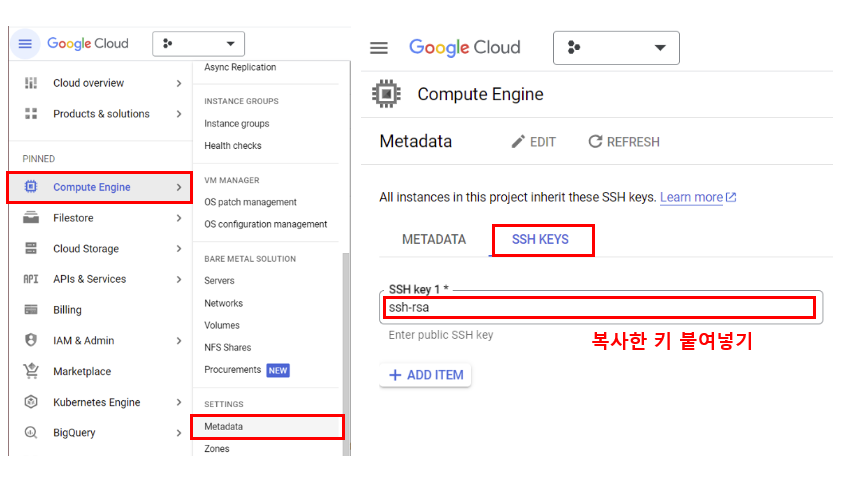Expand the Compute Engine submenu arrow
Image resolution: width=844 pixels, height=480 pixels.
point(179,187)
